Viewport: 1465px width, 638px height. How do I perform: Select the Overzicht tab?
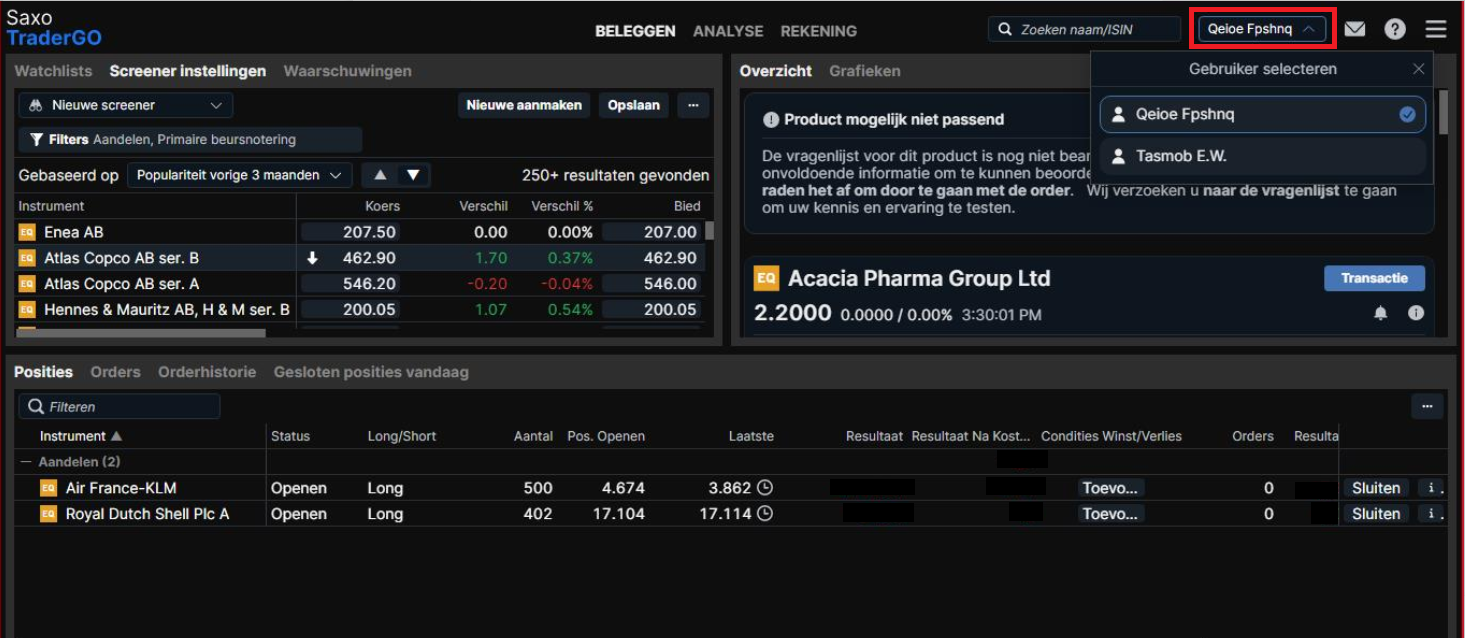776,71
